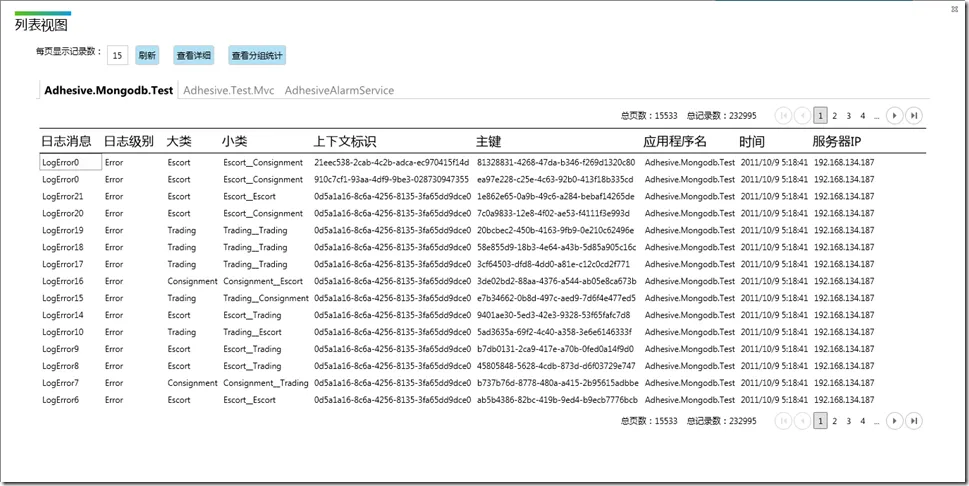Sort by 应用程序名 column header
969x486 pixels.
pyautogui.click(x=675, y=142)
